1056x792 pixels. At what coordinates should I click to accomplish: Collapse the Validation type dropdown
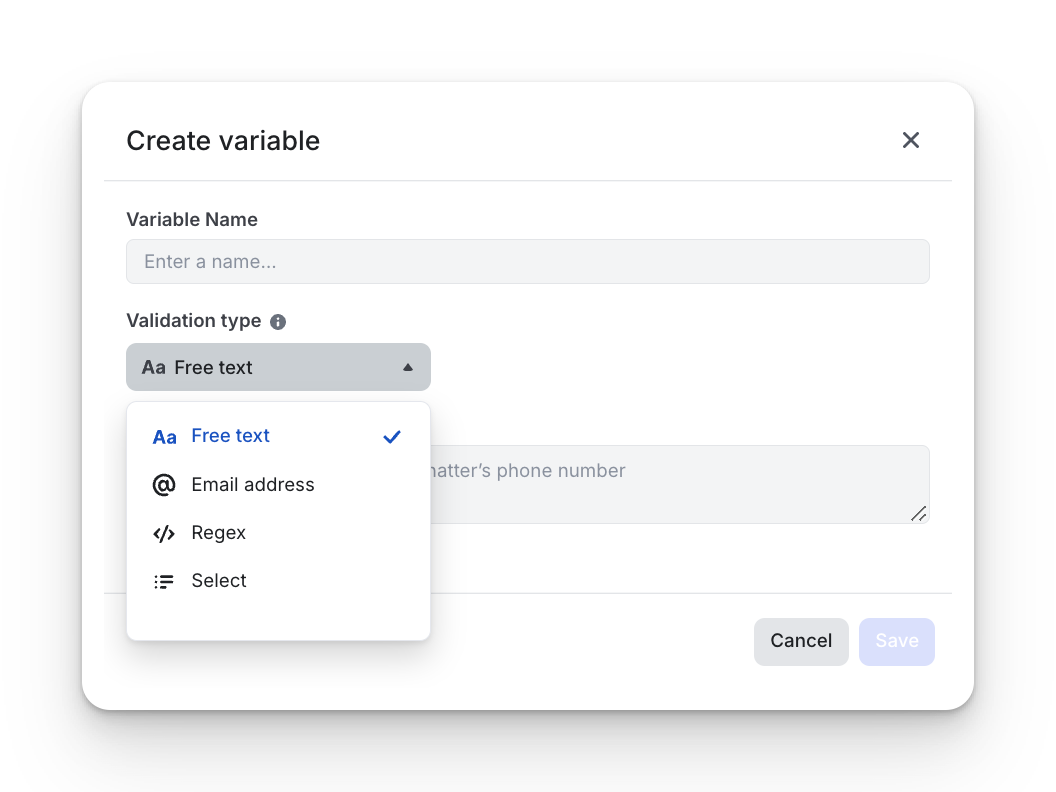point(278,367)
